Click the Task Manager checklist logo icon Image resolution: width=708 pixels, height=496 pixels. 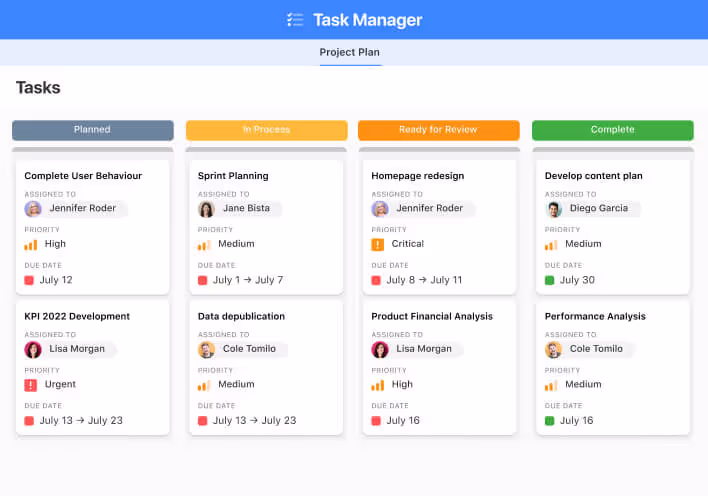295,20
